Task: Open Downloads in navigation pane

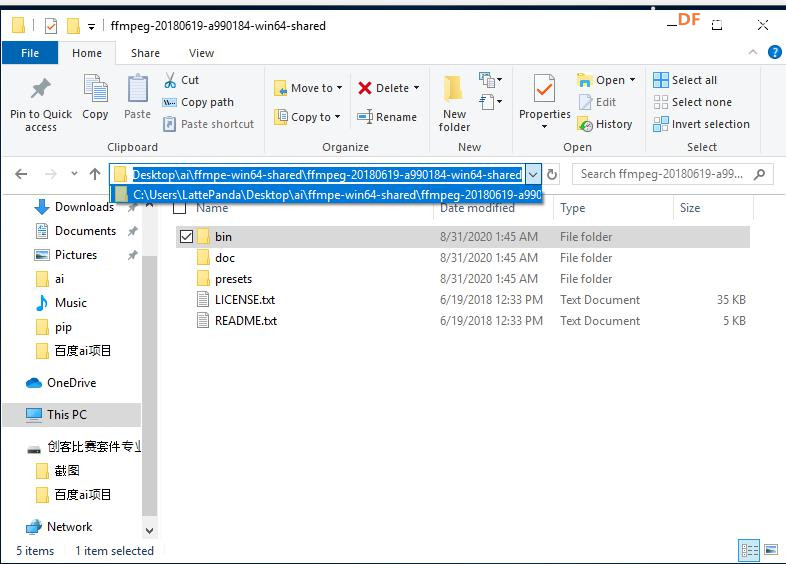Action: pos(84,207)
